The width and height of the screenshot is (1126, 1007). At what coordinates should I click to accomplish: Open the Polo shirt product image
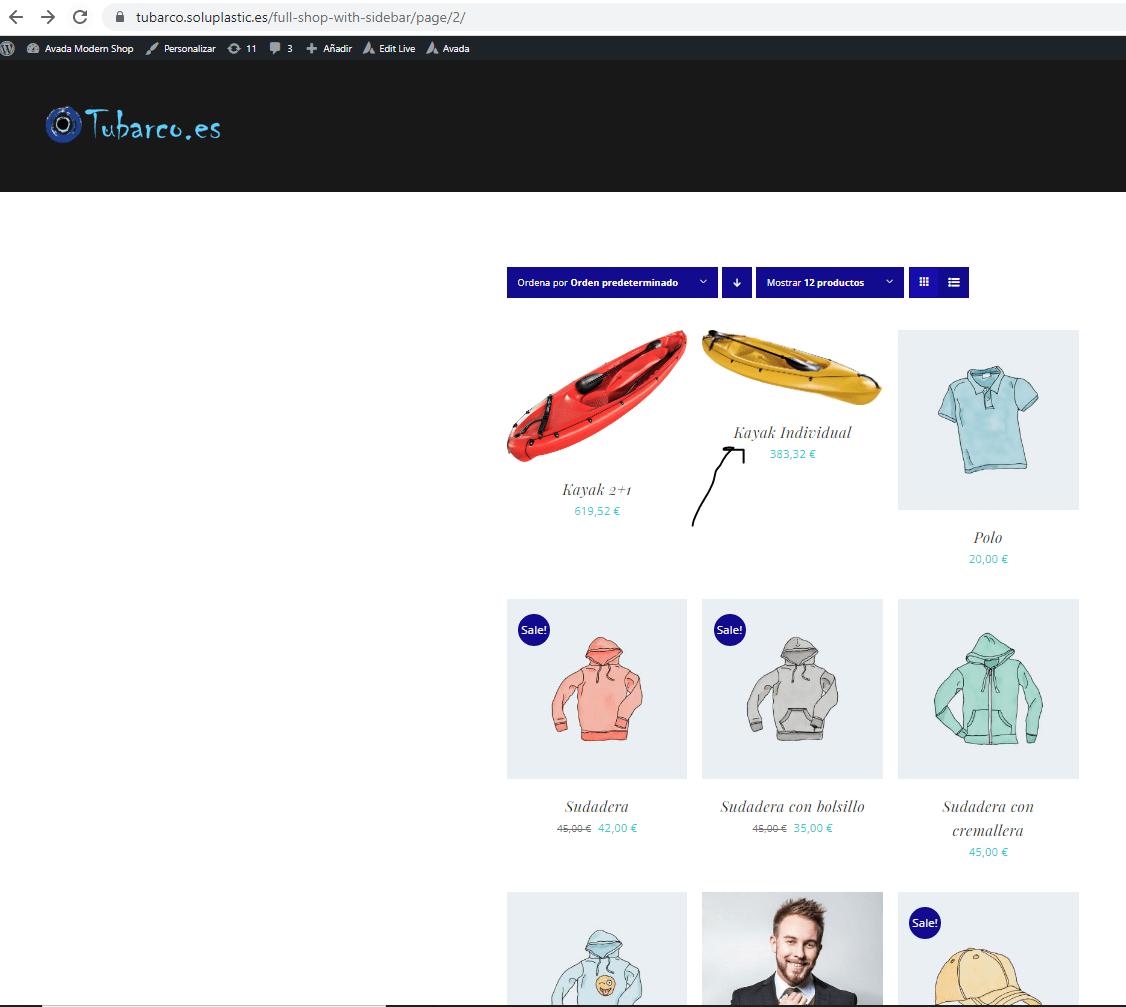988,419
